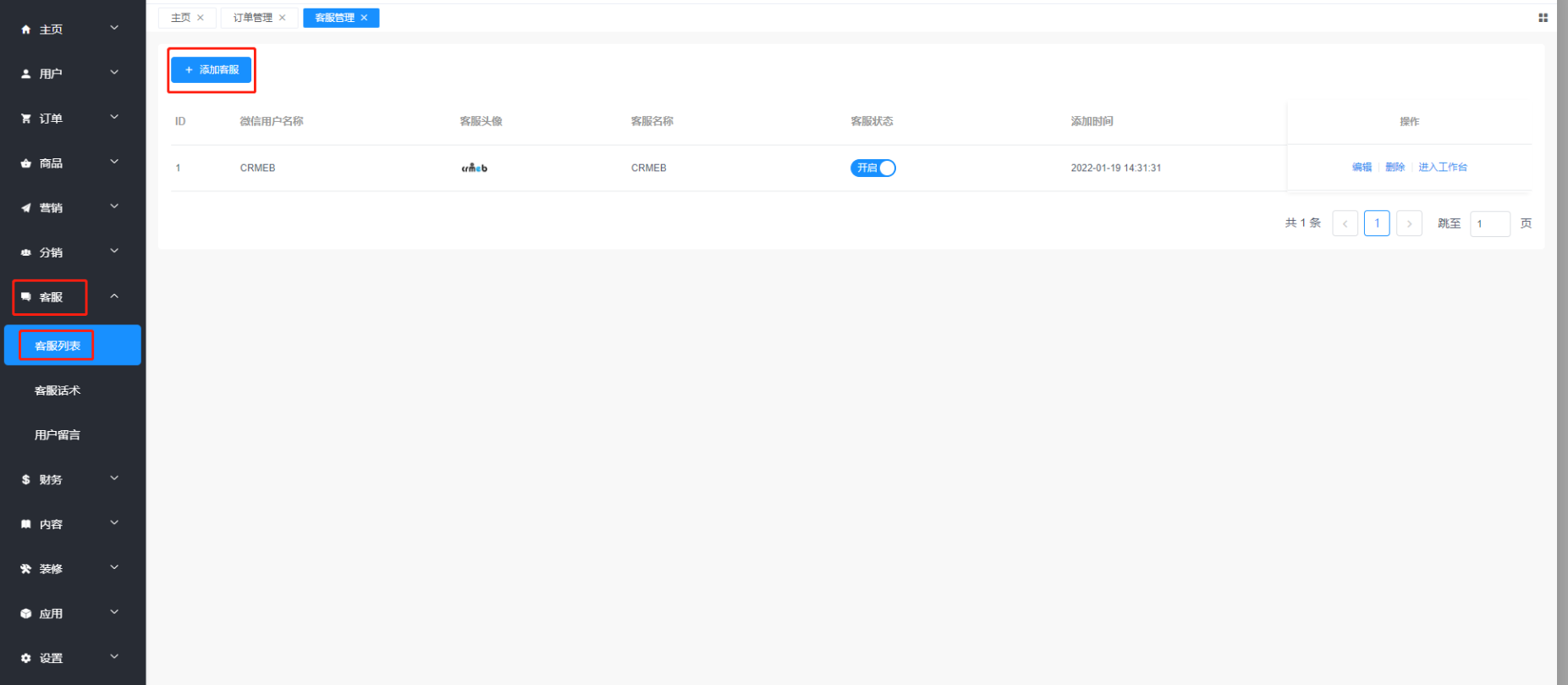Expand the 订单 menu chevron
The height and width of the screenshot is (685, 1568).
(114, 118)
